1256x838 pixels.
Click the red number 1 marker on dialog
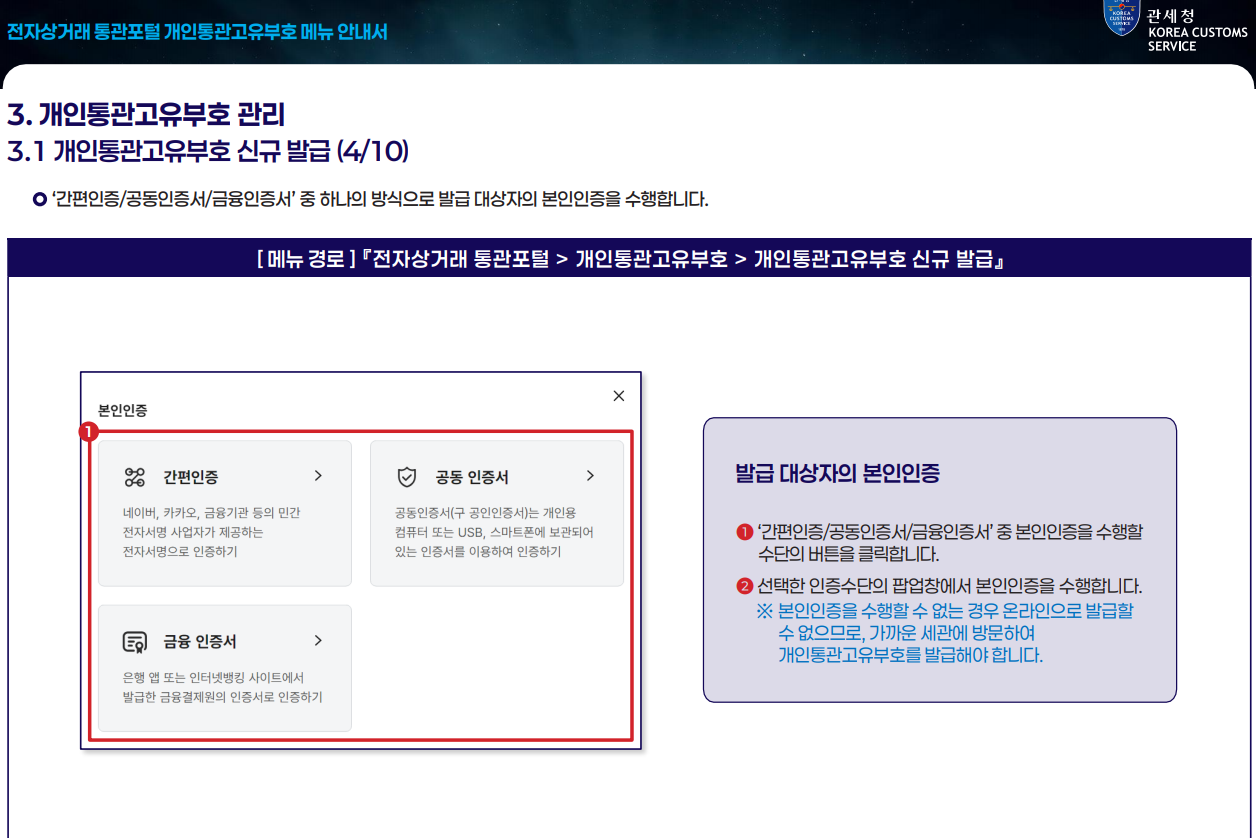(x=89, y=432)
